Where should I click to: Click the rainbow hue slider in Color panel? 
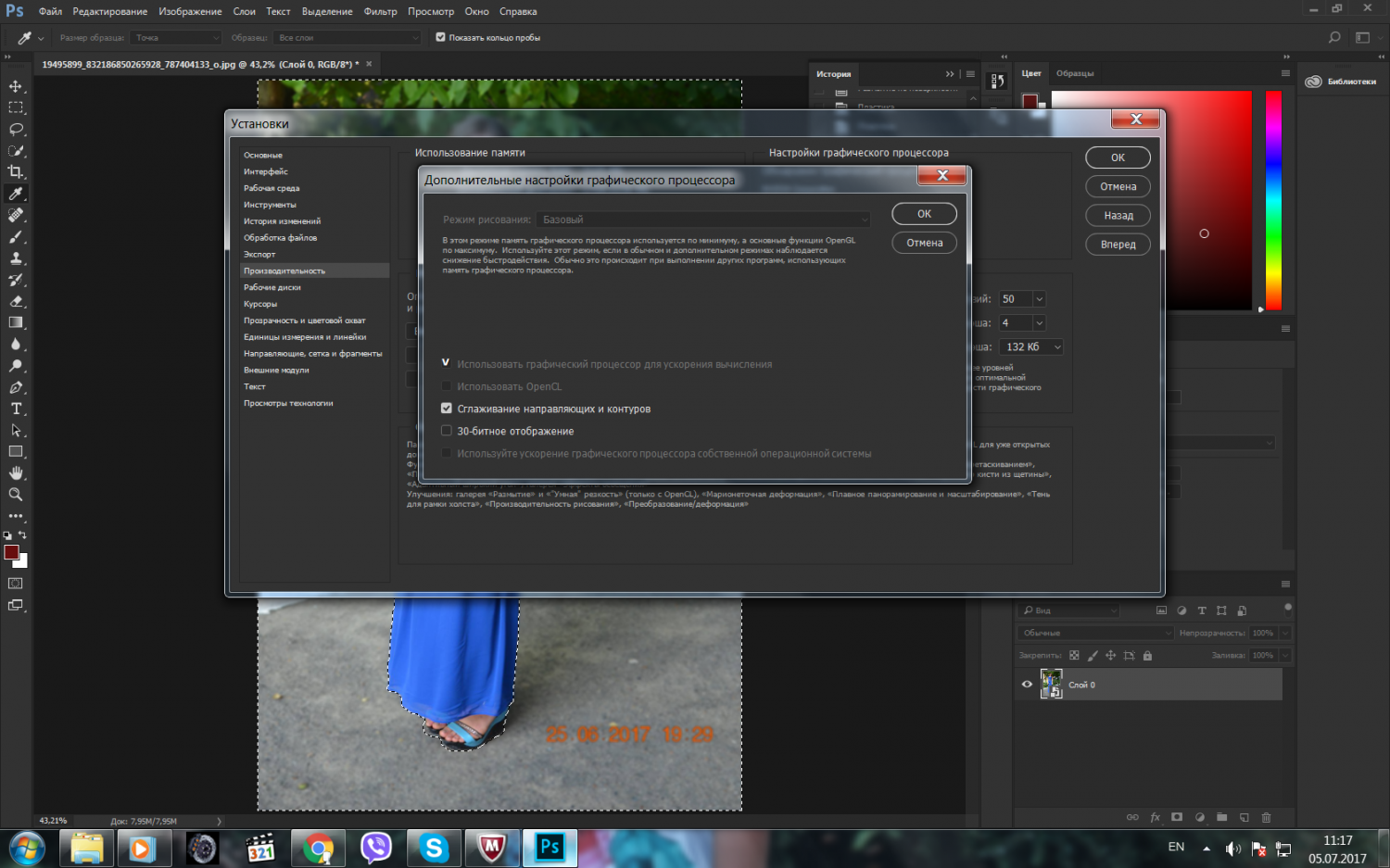tap(1273, 200)
